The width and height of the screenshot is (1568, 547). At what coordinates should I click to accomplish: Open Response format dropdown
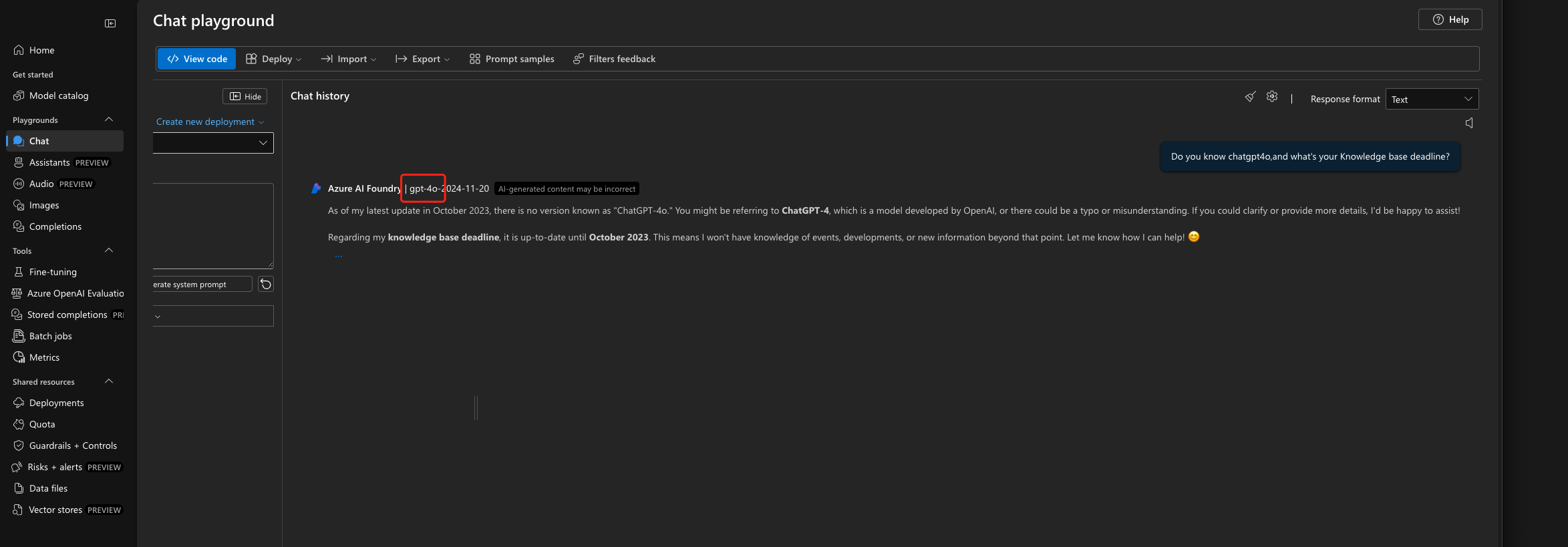(x=1432, y=99)
